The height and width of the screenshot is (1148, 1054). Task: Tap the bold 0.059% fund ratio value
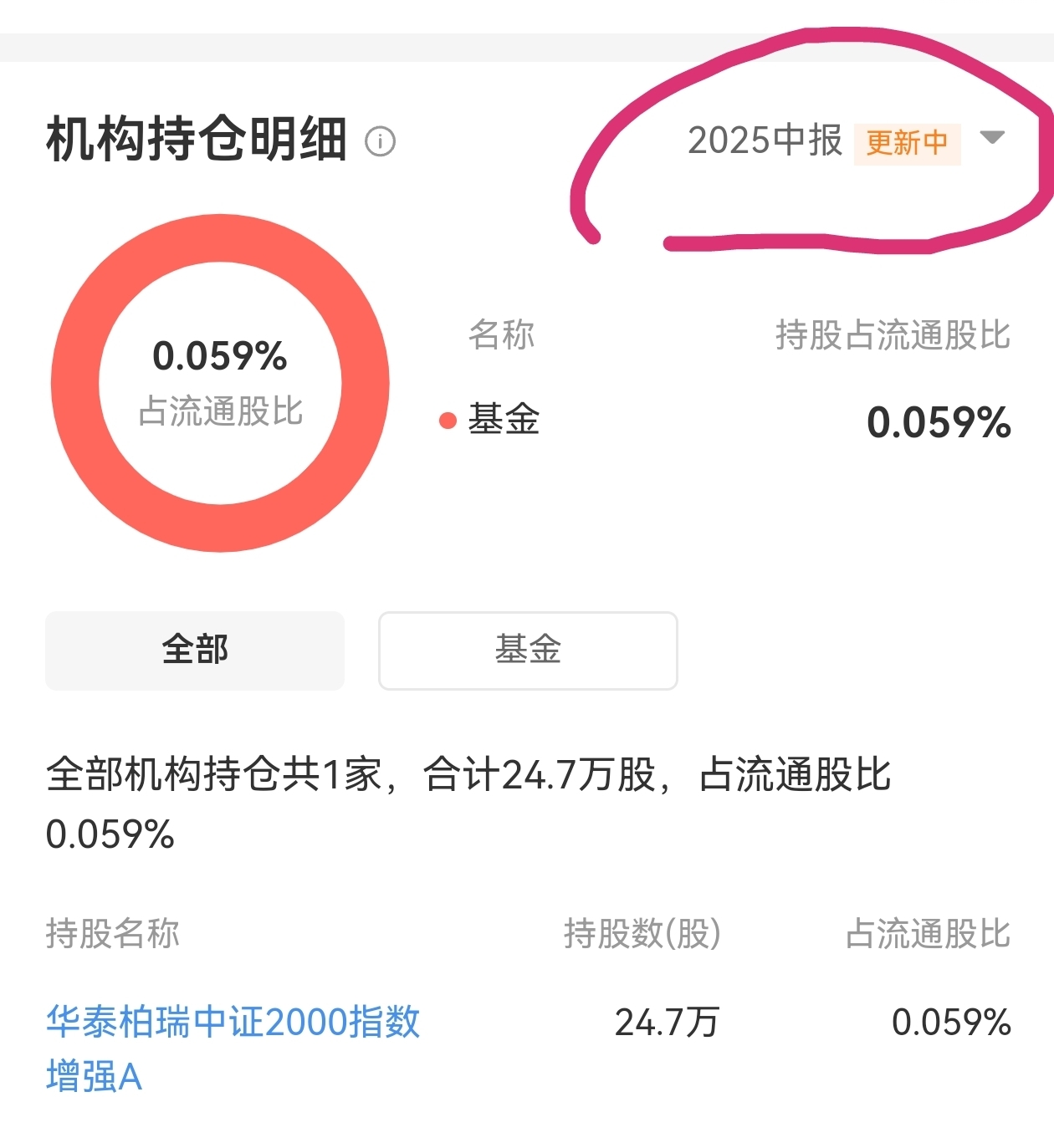point(939,422)
